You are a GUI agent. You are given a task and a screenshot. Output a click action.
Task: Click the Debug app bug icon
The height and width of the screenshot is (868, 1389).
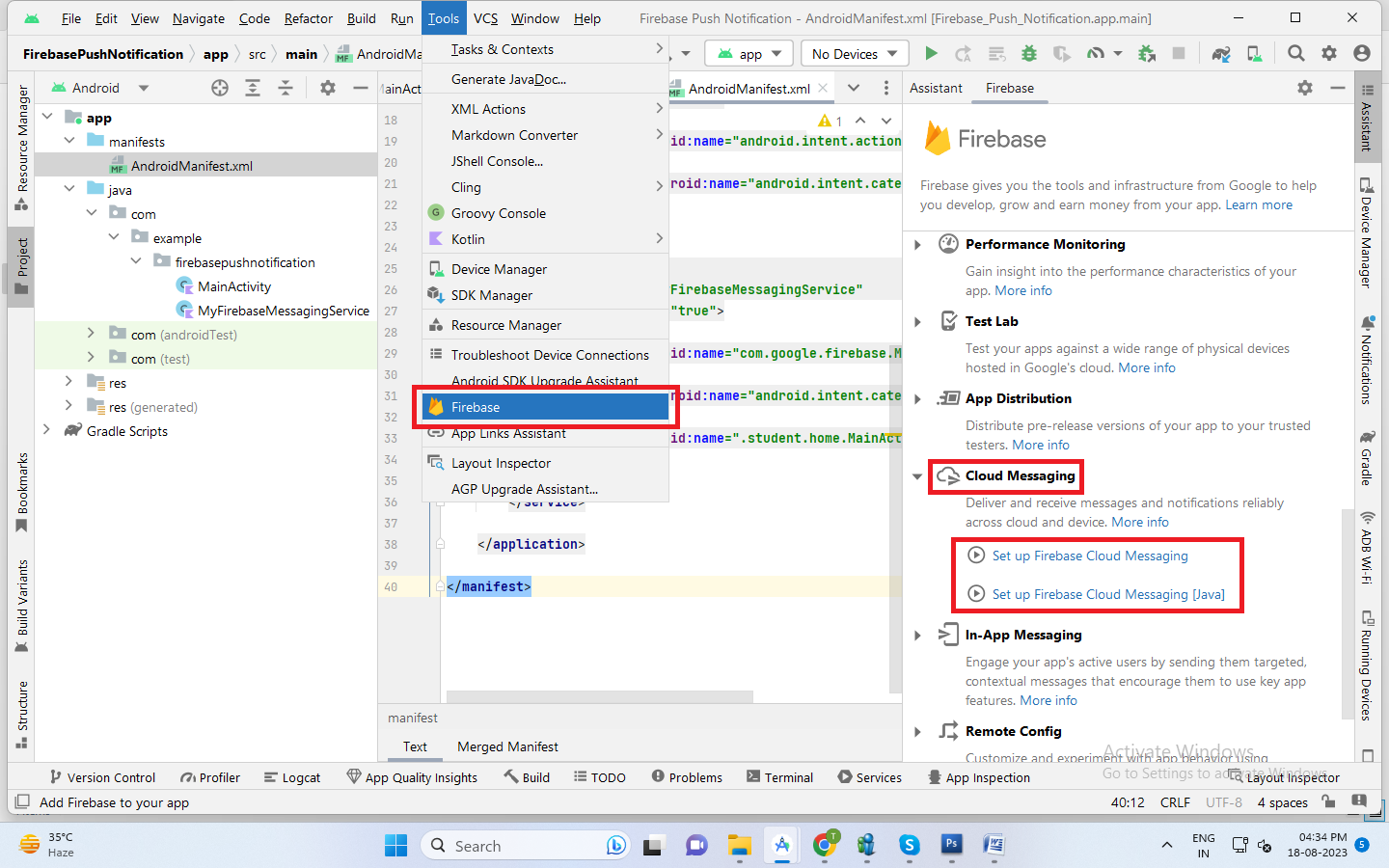point(1029,54)
